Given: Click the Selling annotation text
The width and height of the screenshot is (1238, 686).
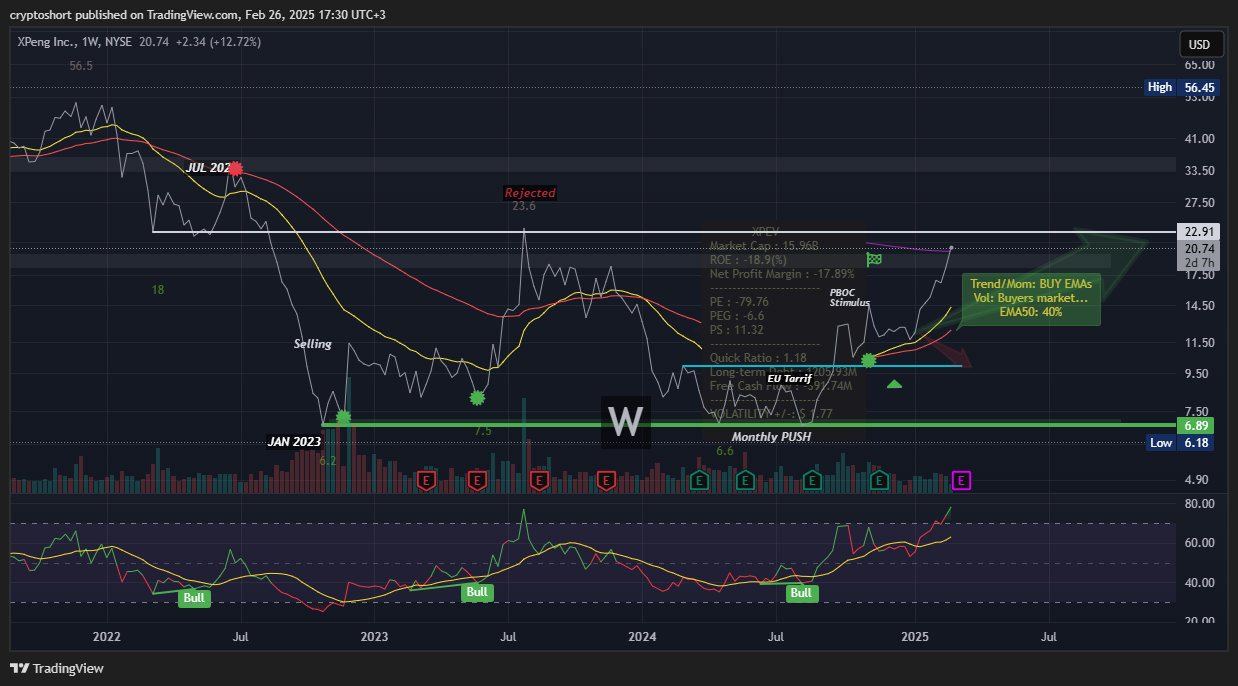Looking at the screenshot, I should [x=312, y=344].
